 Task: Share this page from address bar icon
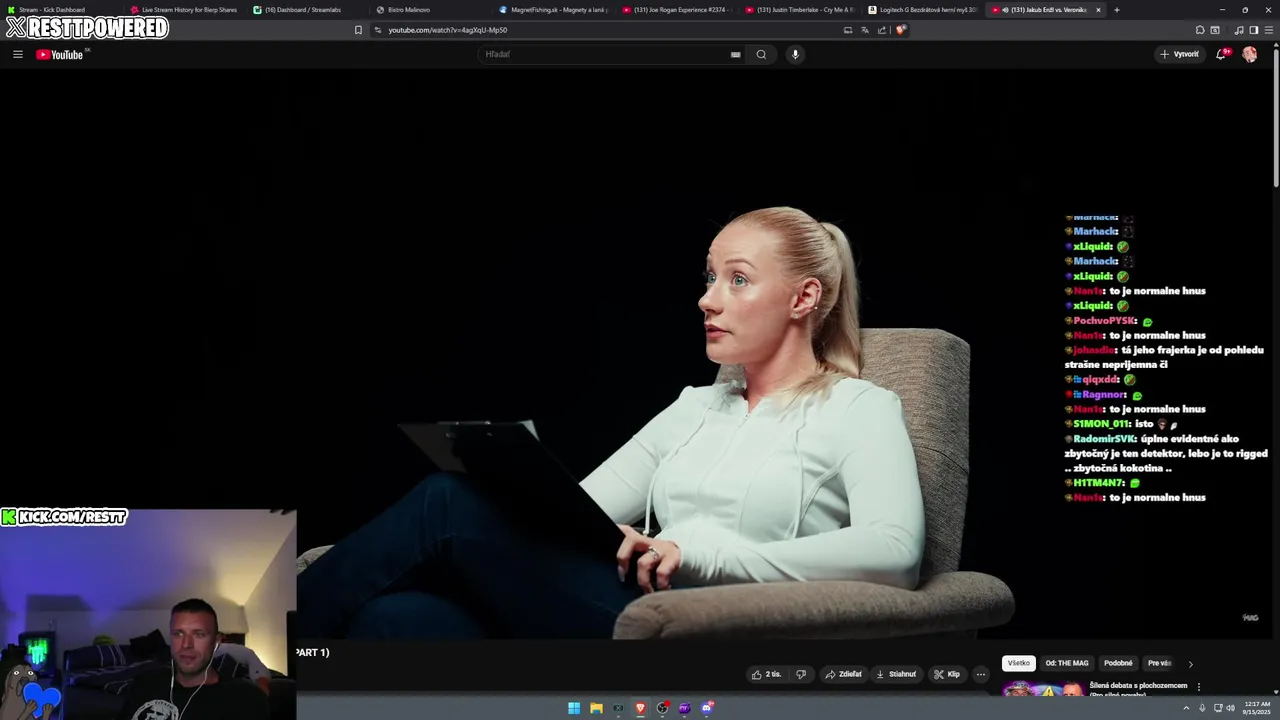(882, 30)
